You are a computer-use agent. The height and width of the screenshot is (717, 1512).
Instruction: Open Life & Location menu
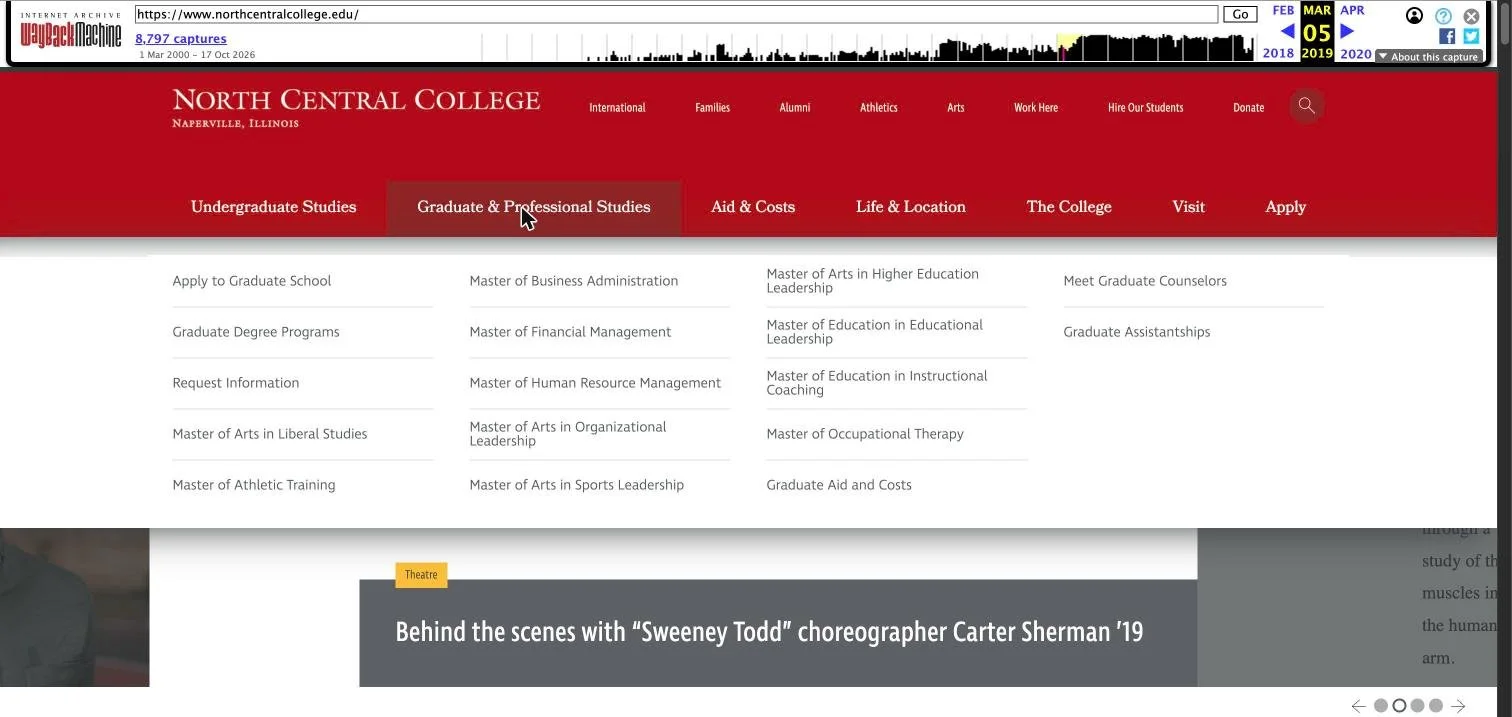pos(911,207)
